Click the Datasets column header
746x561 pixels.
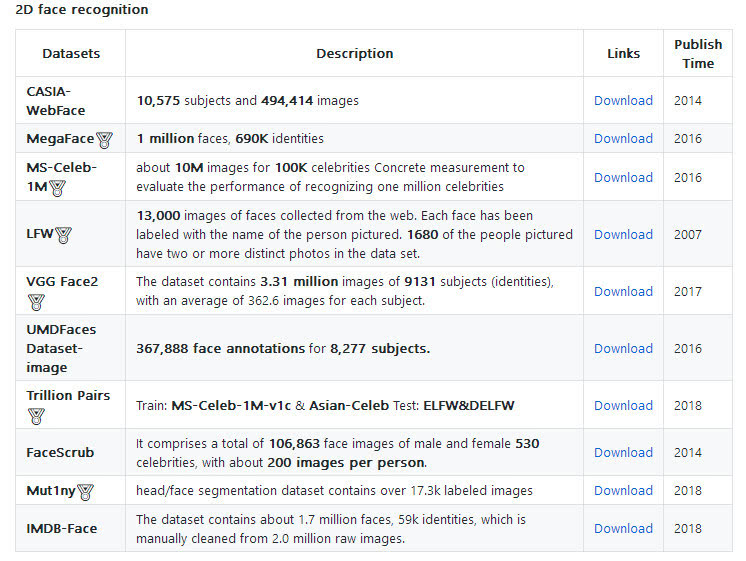point(71,54)
